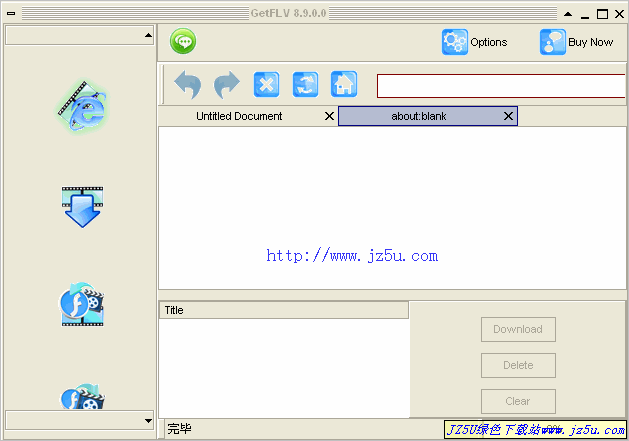
Task: Open the green chat support icon
Action: [x=183, y=41]
